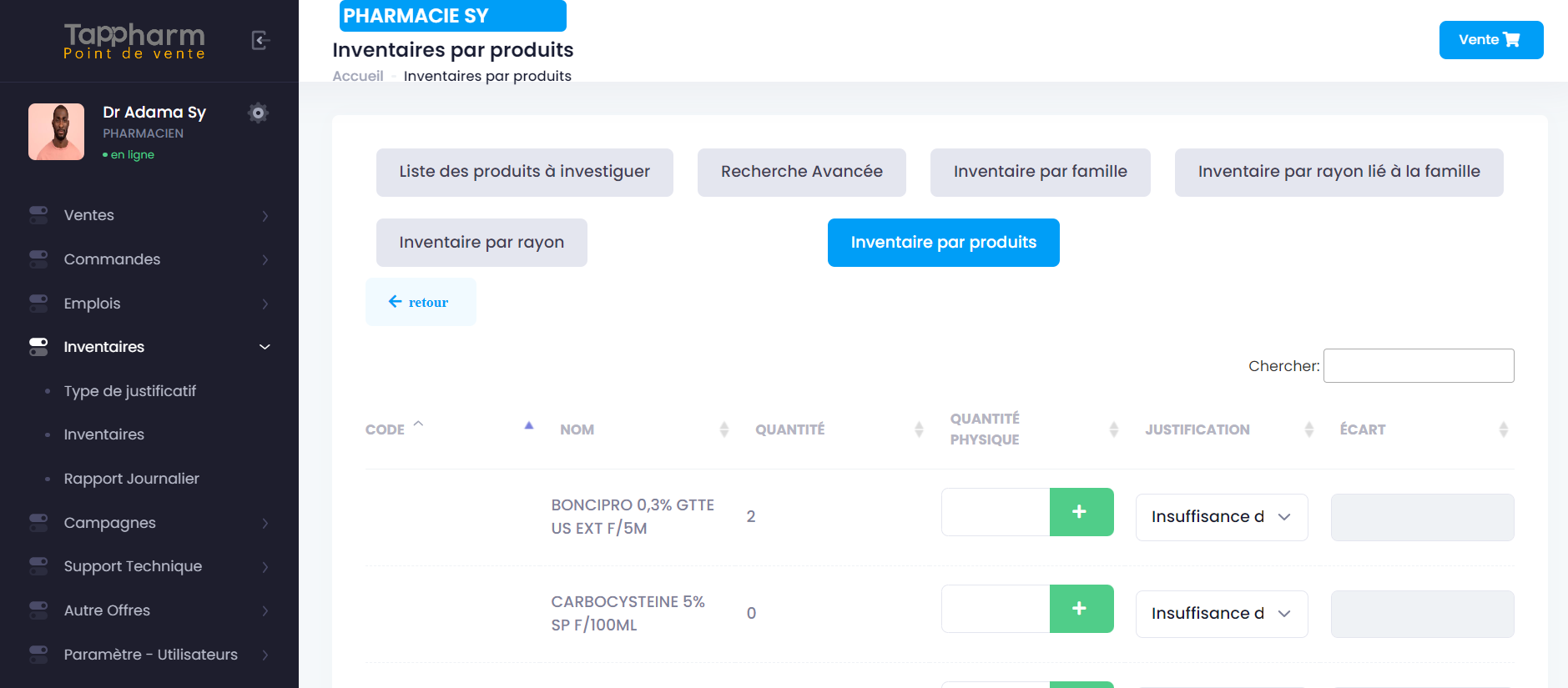Click the Commandes toggle icon in sidebar

pos(38,259)
